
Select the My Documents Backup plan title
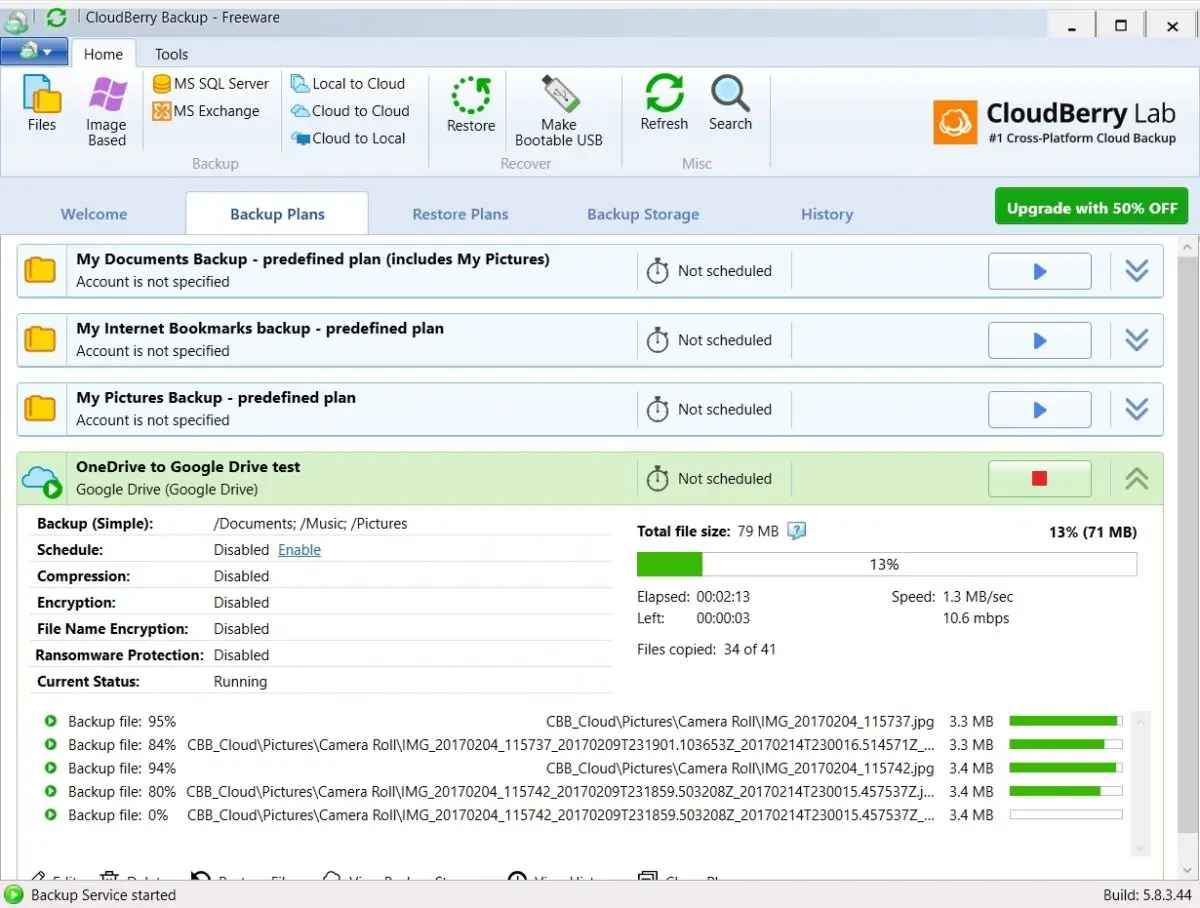[313, 259]
